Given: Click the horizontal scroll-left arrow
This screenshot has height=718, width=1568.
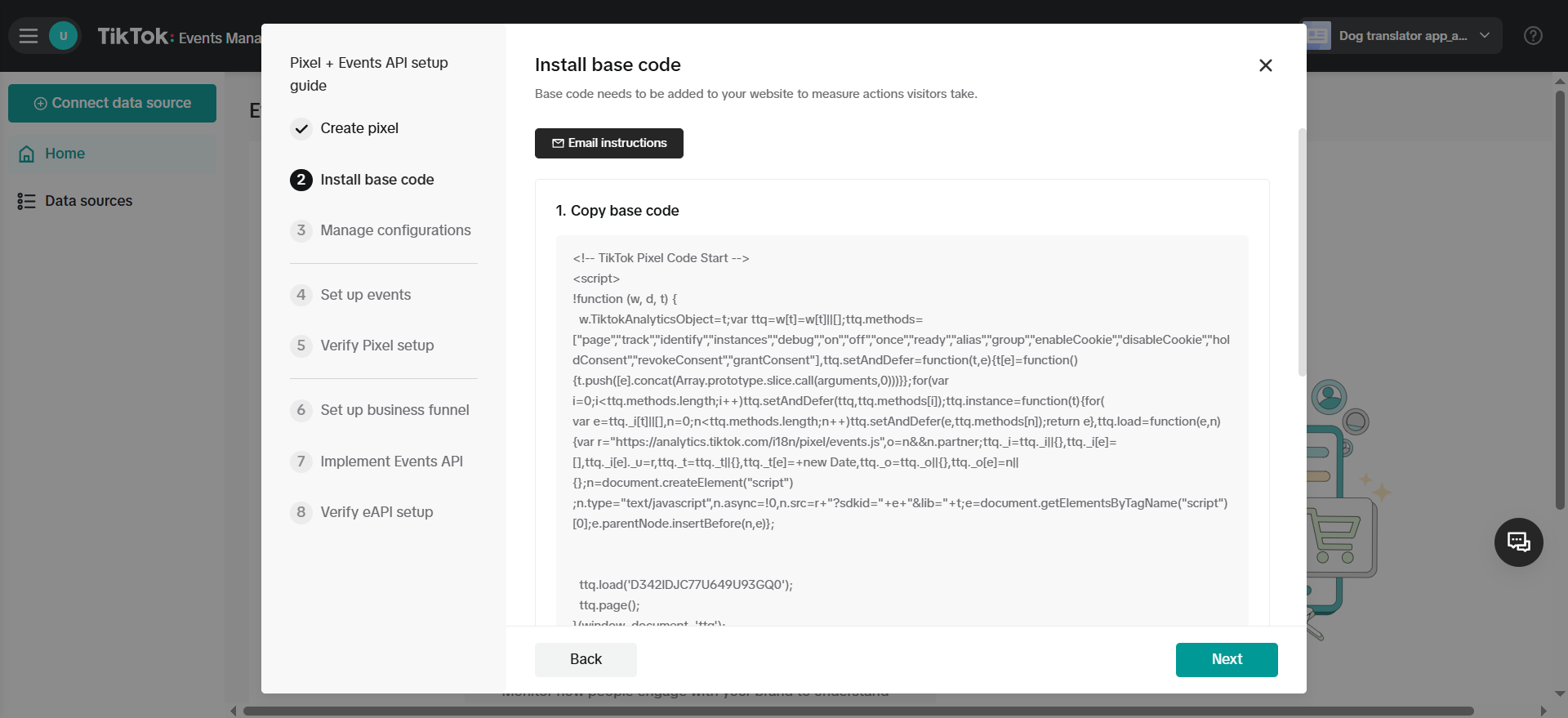Looking at the screenshot, I should pos(234,711).
